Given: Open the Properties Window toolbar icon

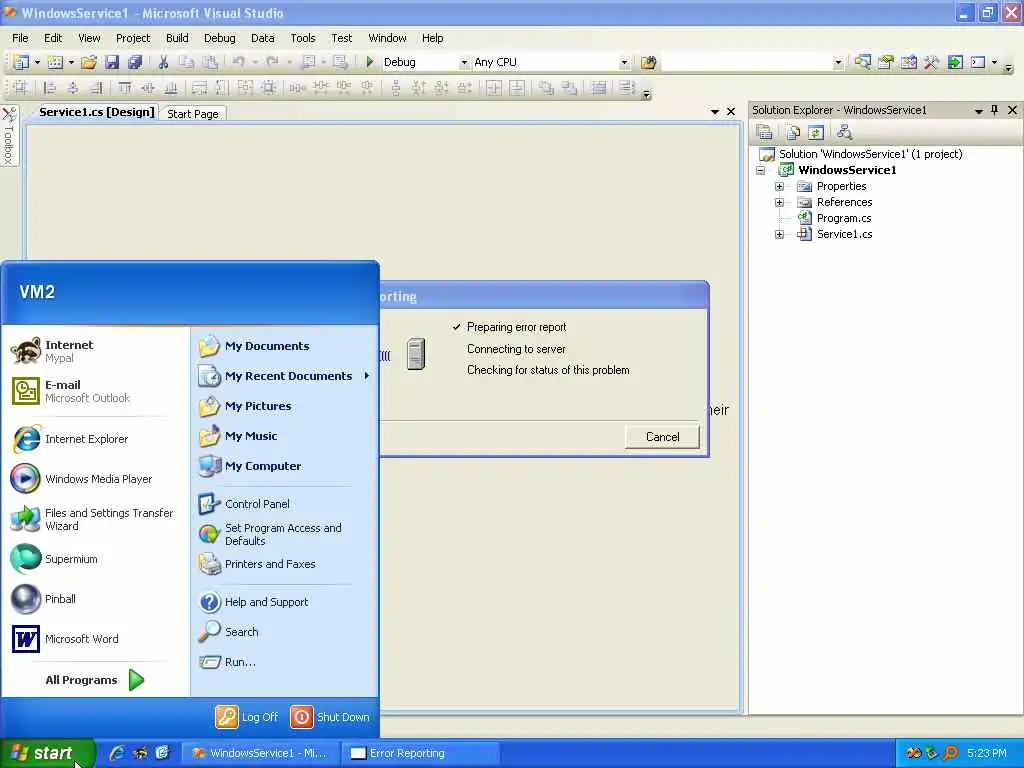Looking at the screenshot, I should pos(886,62).
